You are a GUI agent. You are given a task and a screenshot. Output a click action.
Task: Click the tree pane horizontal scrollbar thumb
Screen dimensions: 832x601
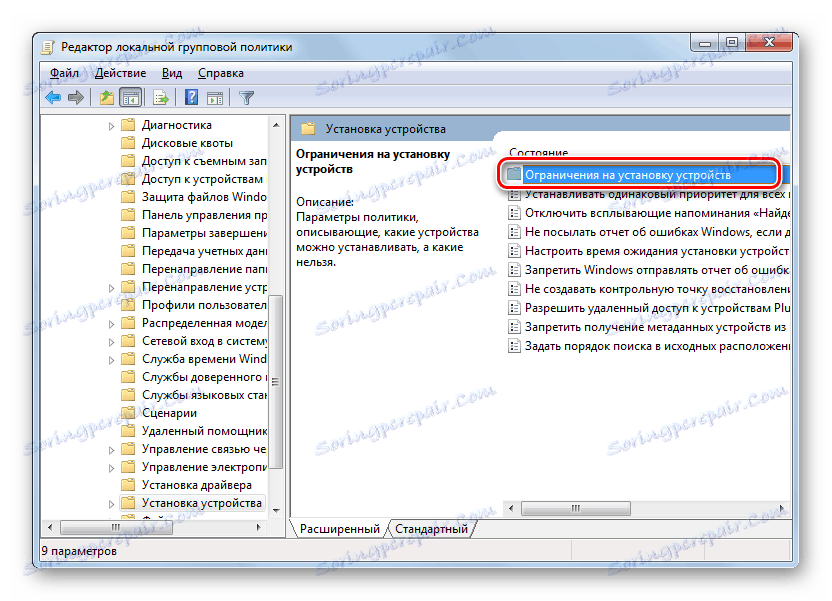pos(116,527)
